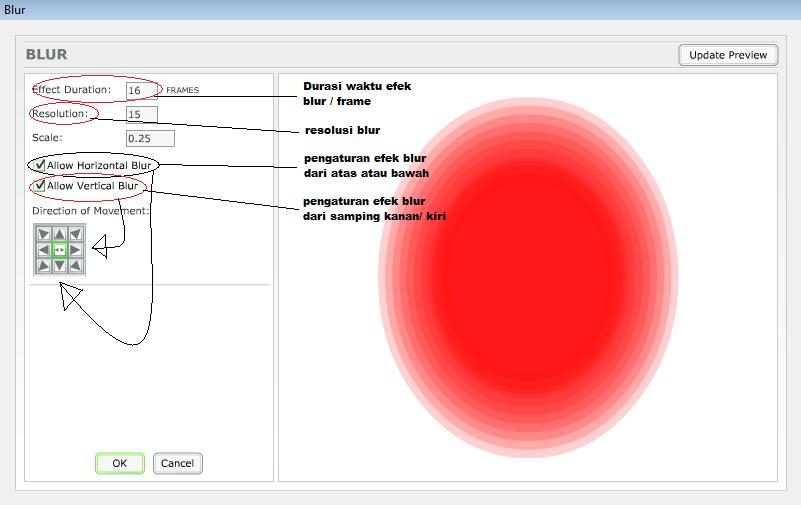Dismiss the dialog with Cancel
The height and width of the screenshot is (508, 801).
click(177, 464)
